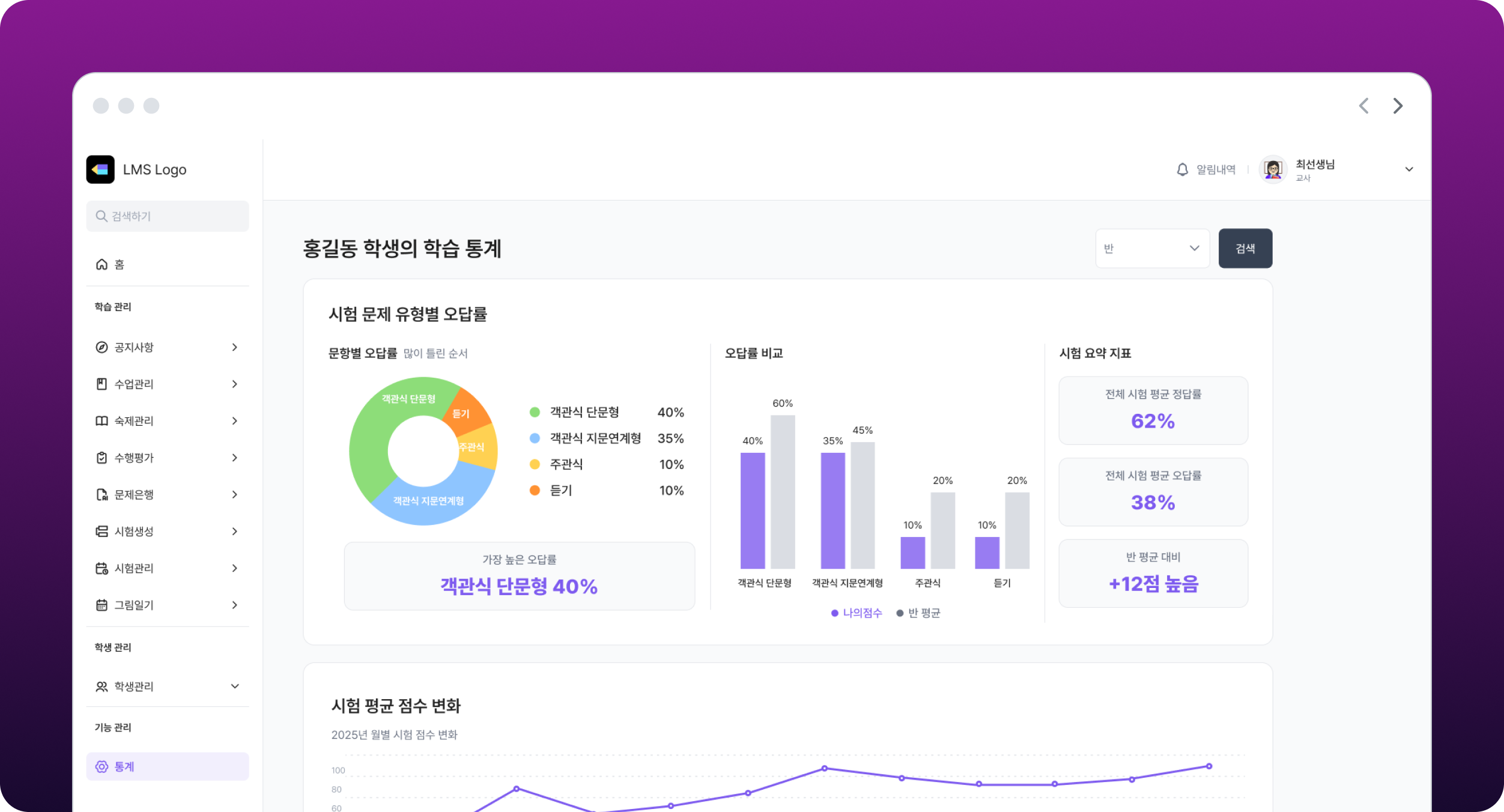Toggle the 나의점수 legend series

click(857, 613)
